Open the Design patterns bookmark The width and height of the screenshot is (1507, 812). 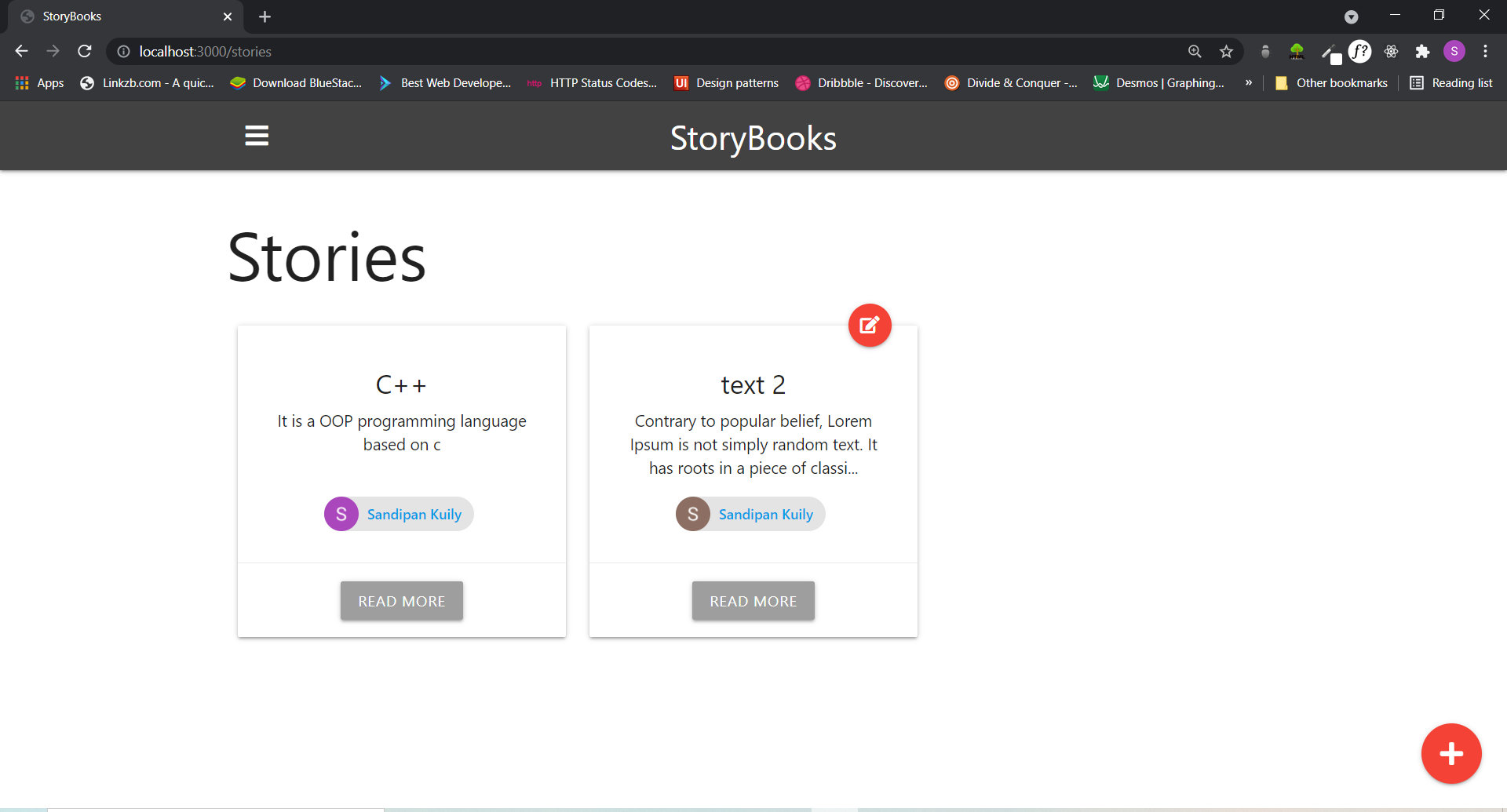point(727,82)
